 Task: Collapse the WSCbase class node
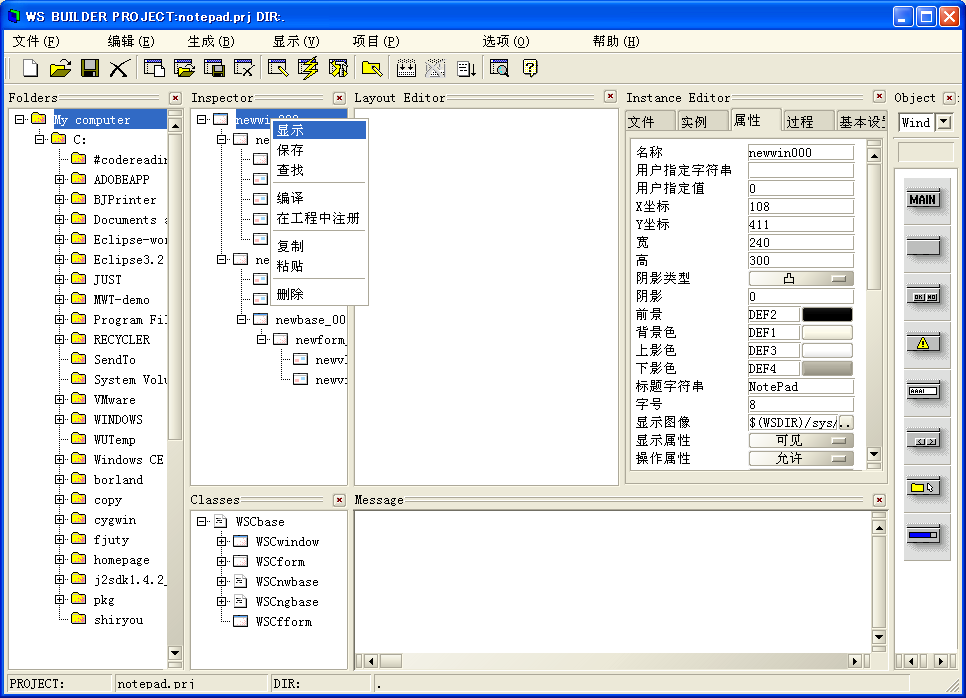click(x=201, y=522)
